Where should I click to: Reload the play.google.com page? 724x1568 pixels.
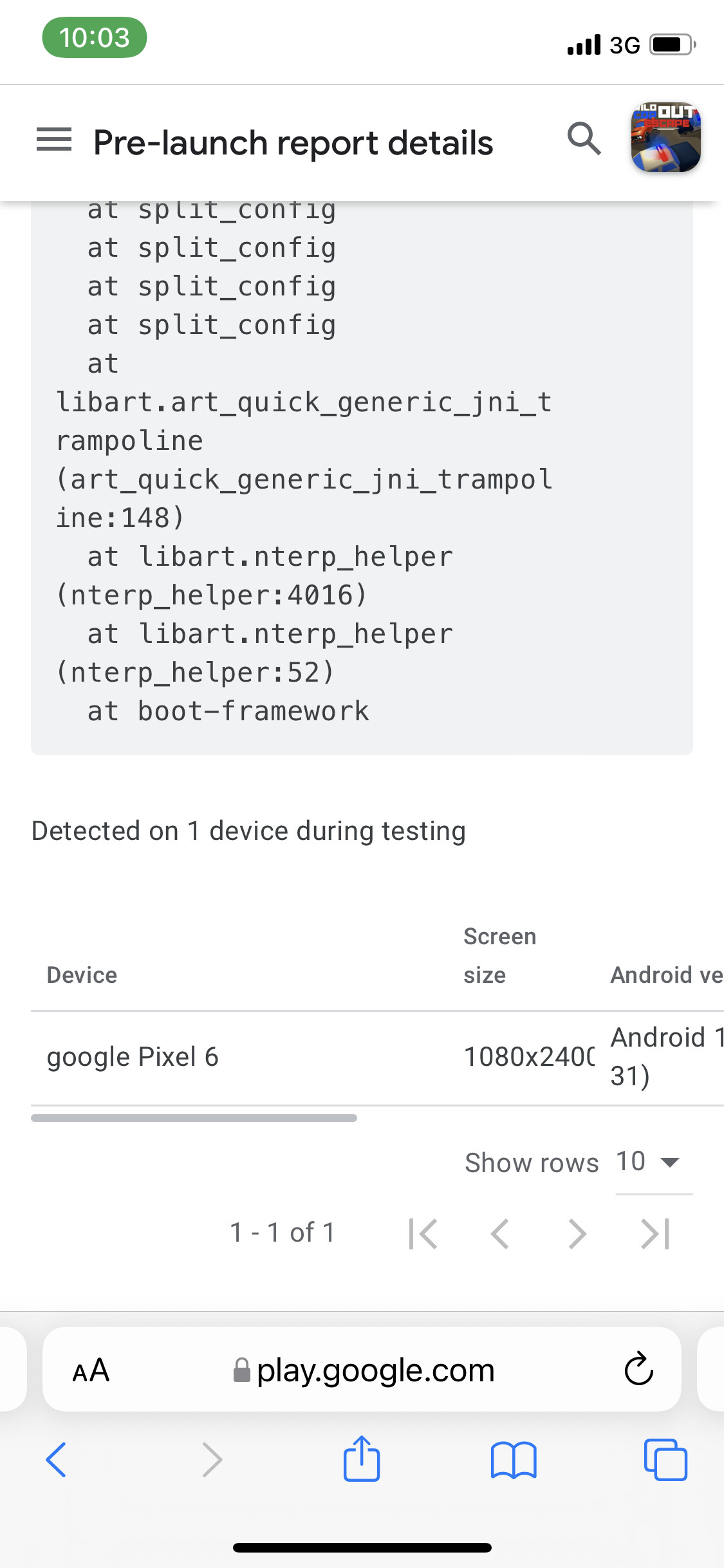point(636,1369)
